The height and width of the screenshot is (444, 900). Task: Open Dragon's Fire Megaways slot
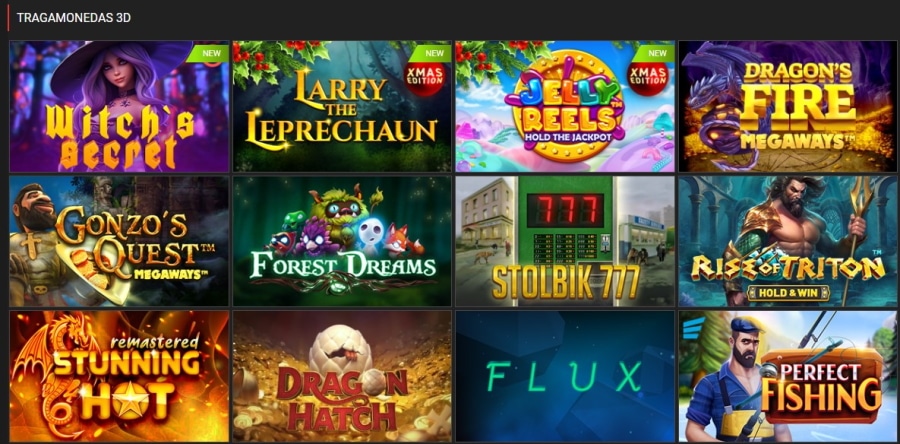788,106
